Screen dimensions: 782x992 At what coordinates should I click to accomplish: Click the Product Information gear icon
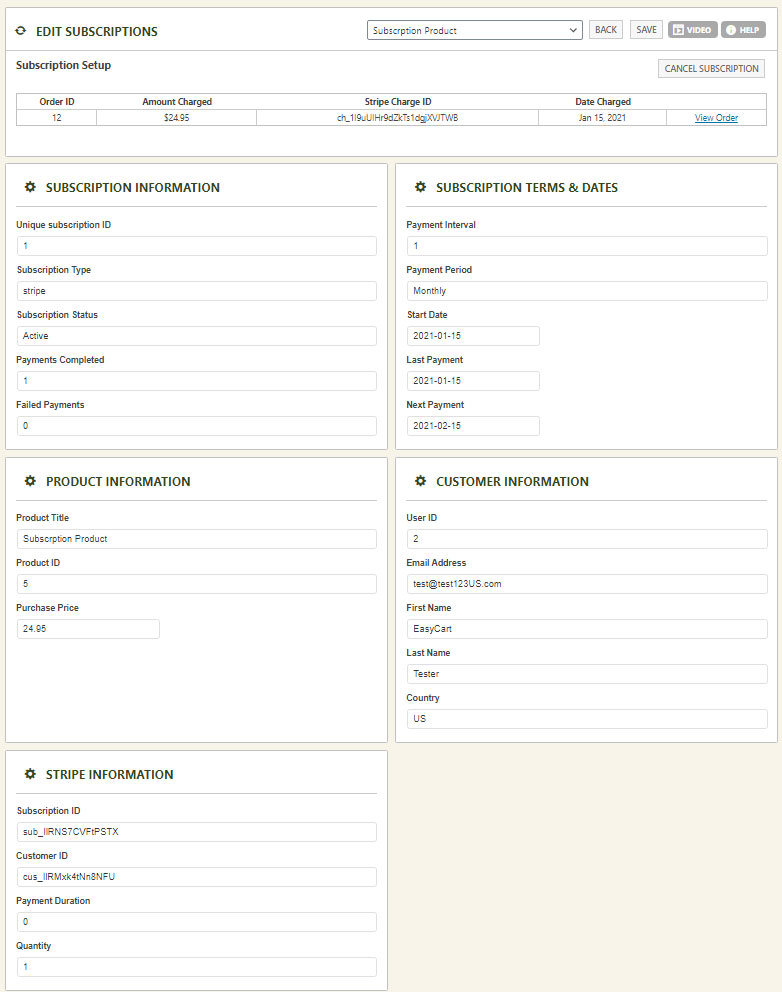[30, 481]
